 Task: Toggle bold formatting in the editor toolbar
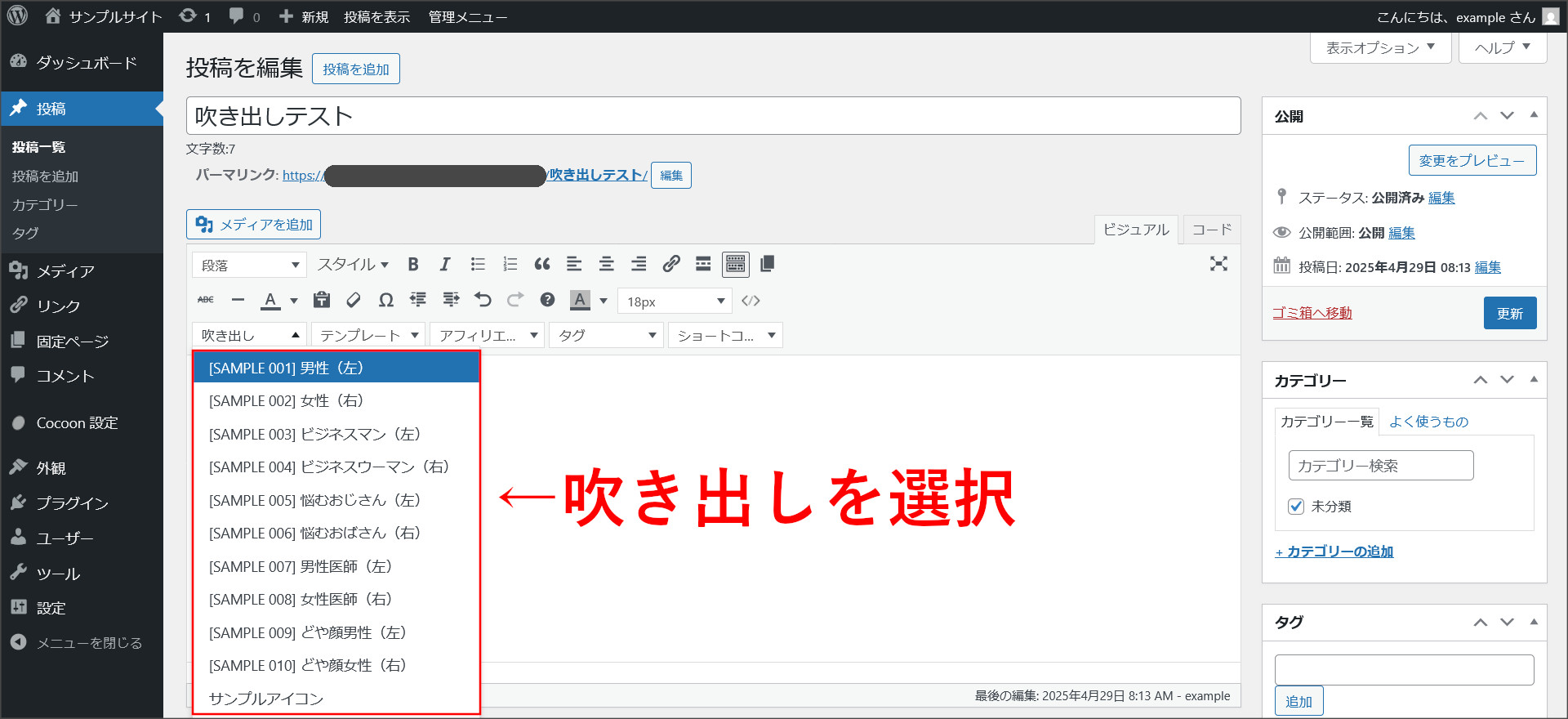click(x=413, y=264)
